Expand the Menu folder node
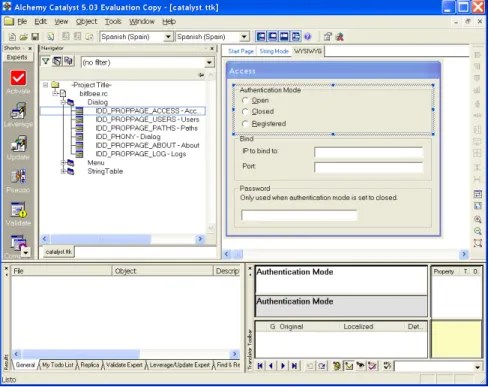 pyautogui.click(x=63, y=162)
